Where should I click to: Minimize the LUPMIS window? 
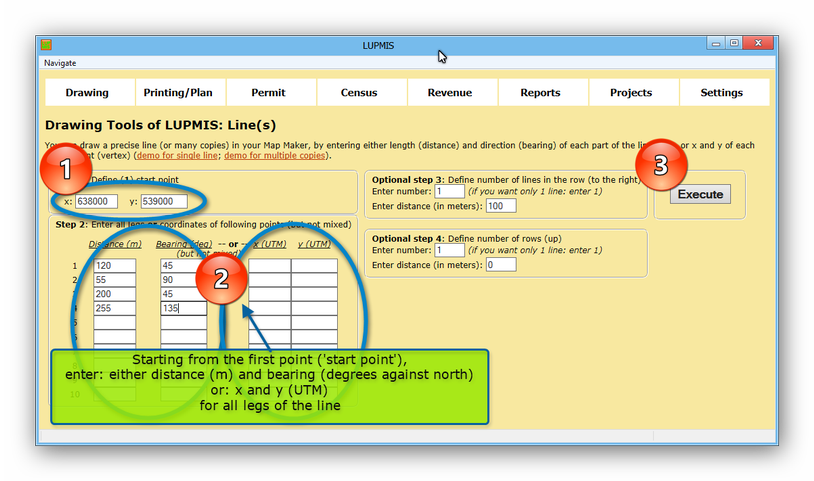pos(716,43)
